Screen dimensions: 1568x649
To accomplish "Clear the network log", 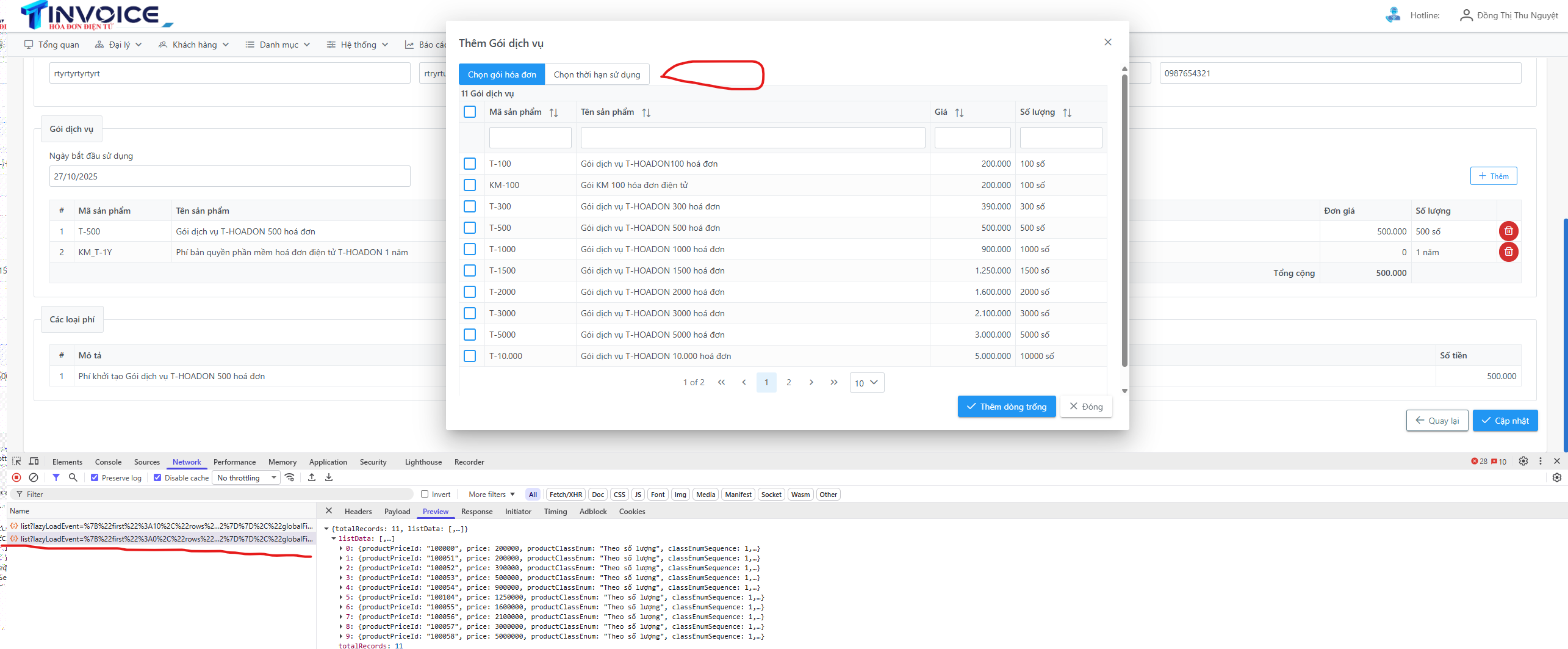I will coord(34,477).
